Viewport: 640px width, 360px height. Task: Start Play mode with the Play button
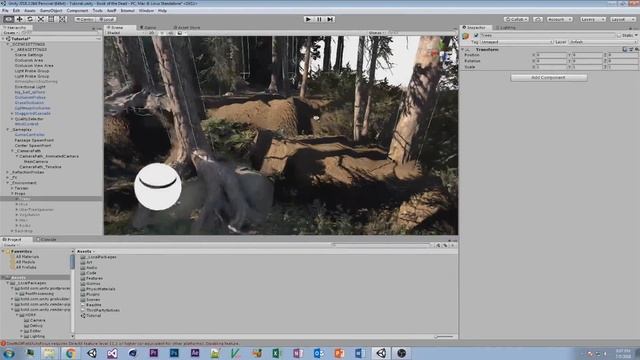point(309,19)
